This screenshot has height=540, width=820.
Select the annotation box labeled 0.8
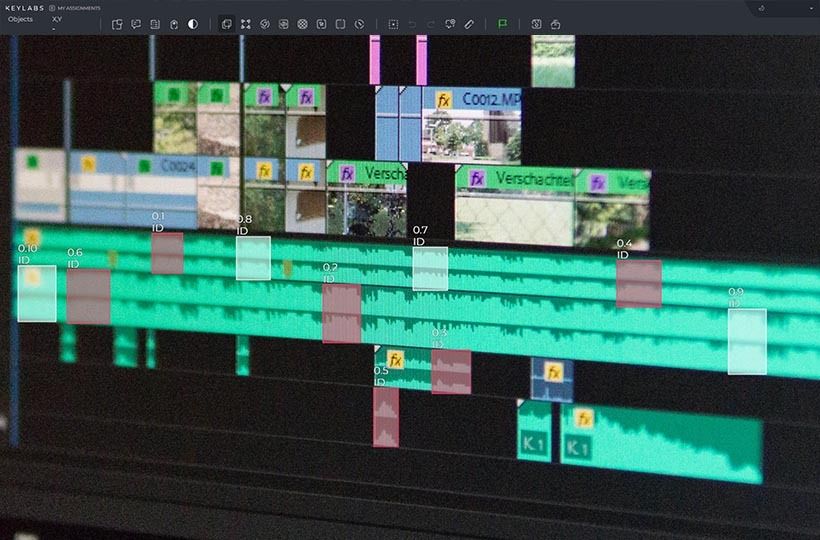coord(253,258)
